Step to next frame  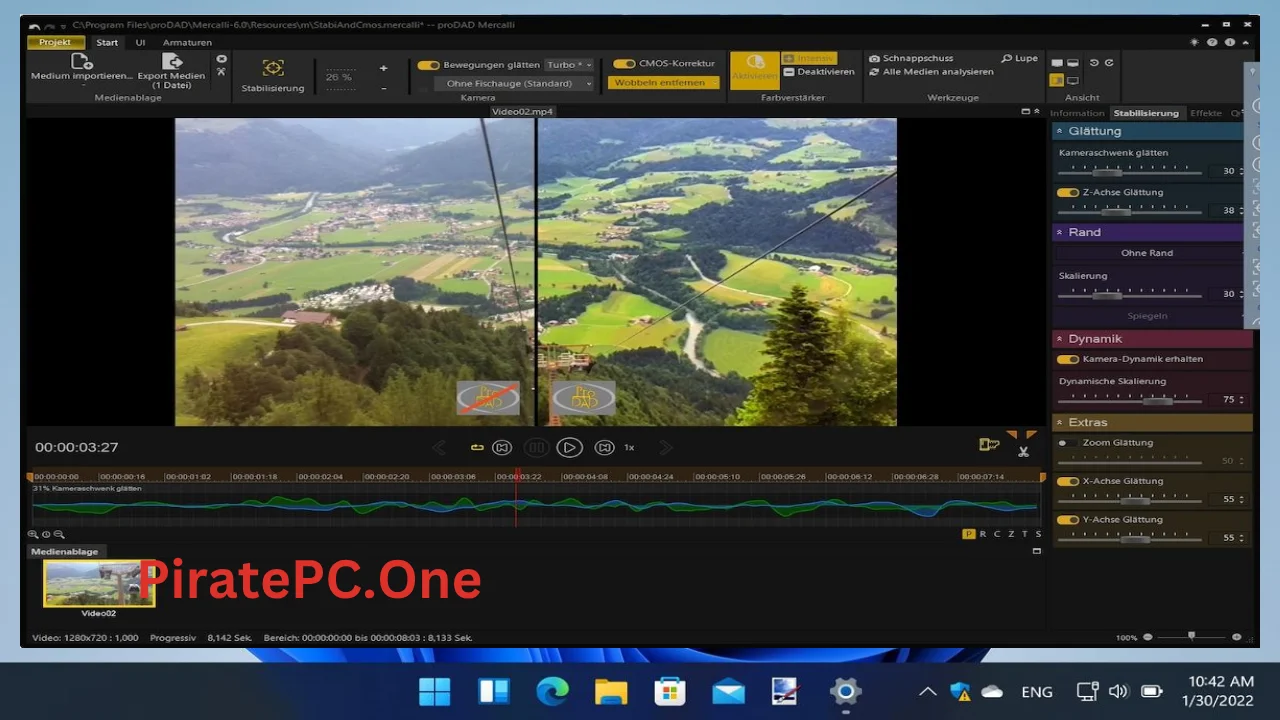click(x=604, y=448)
